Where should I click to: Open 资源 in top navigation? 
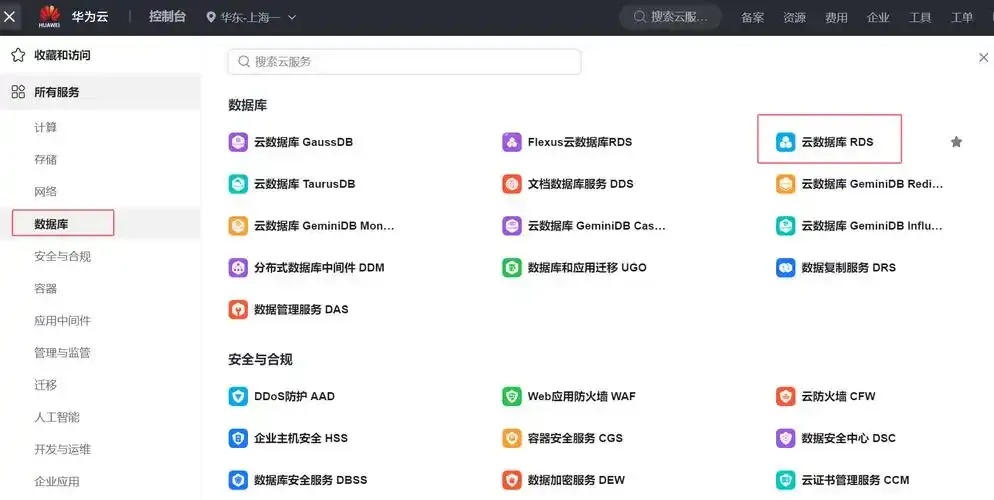tap(794, 17)
